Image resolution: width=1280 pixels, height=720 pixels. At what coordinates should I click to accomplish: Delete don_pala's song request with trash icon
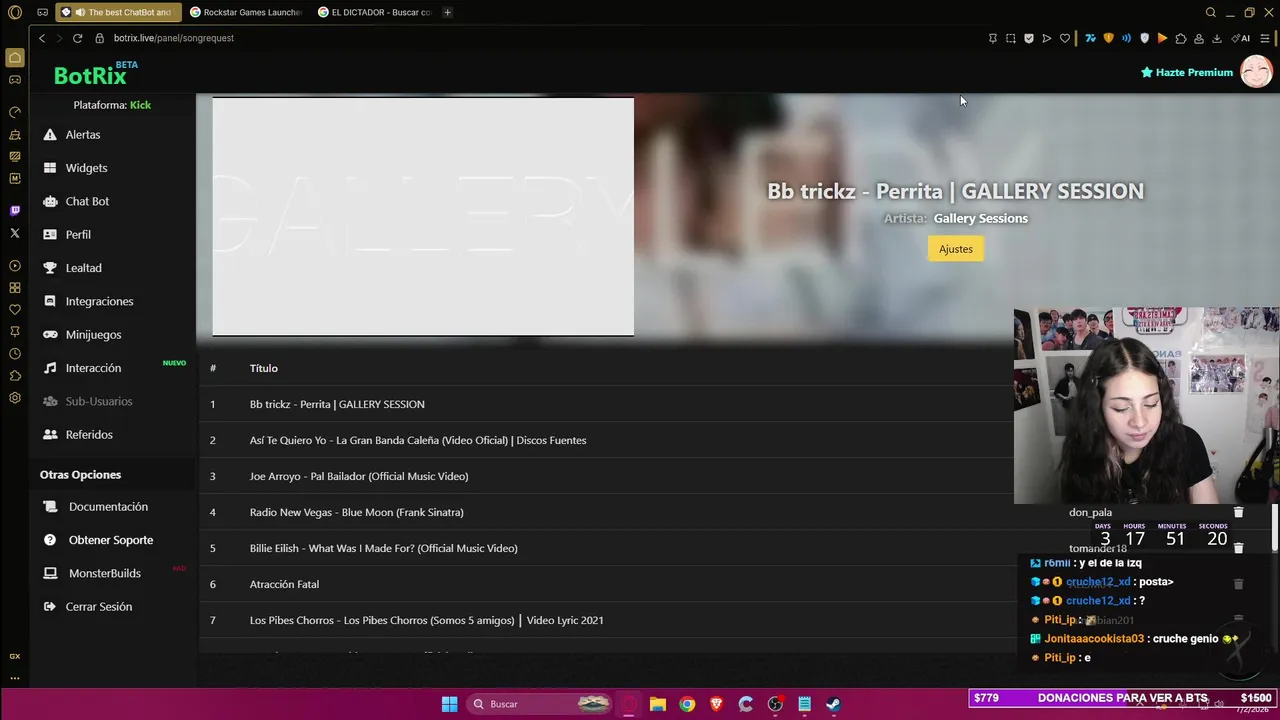1238,512
